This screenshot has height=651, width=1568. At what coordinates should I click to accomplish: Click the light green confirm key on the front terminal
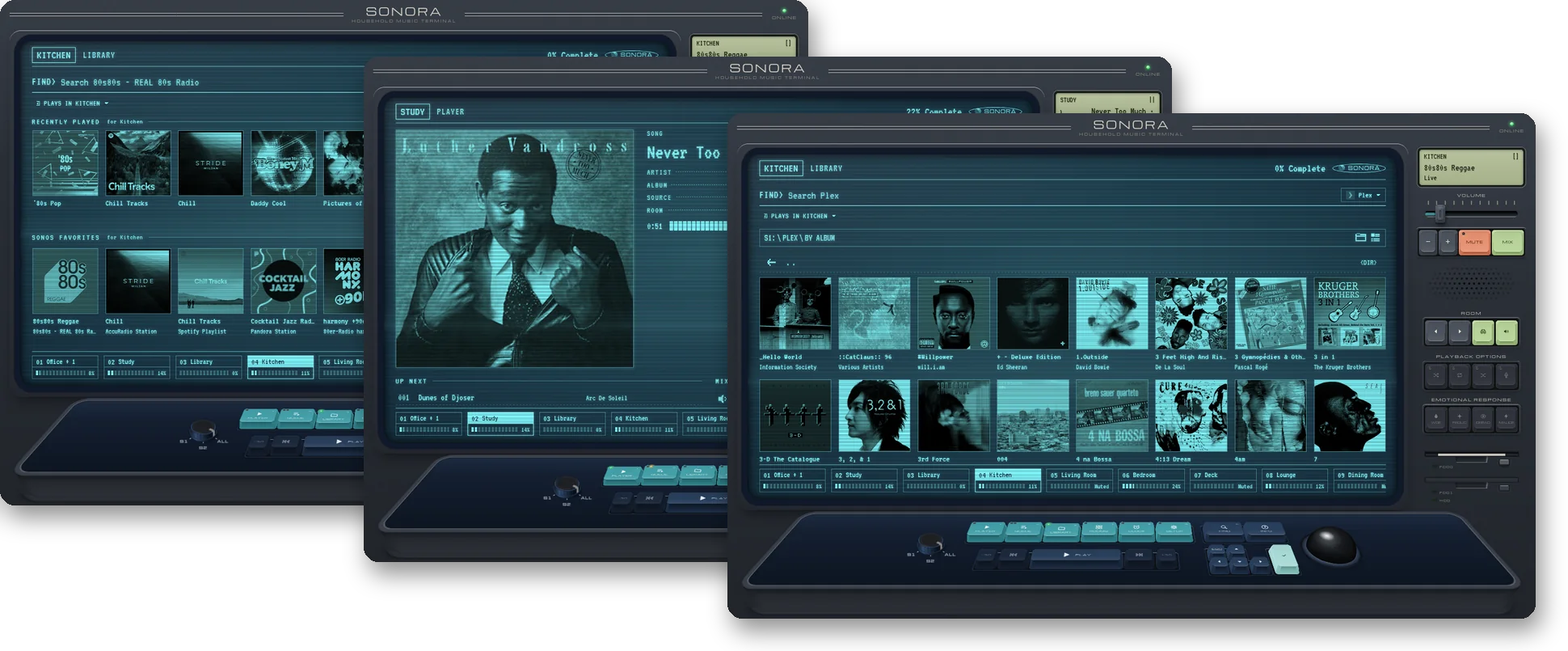[x=1283, y=558]
